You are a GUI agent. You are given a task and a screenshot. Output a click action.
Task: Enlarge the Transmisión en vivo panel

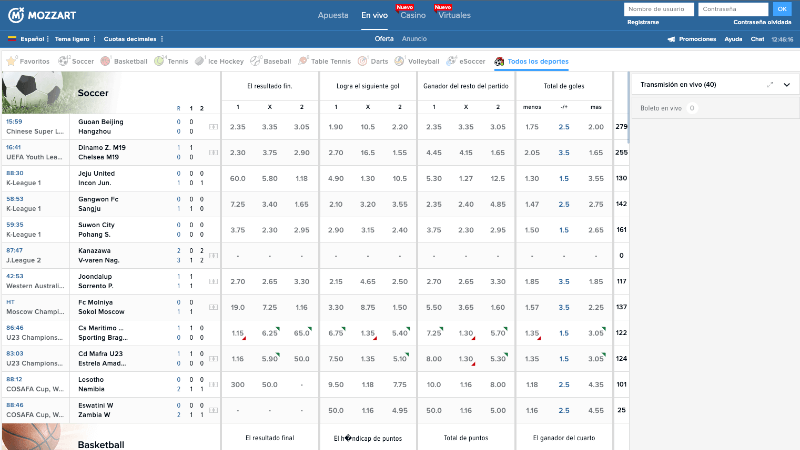770,85
